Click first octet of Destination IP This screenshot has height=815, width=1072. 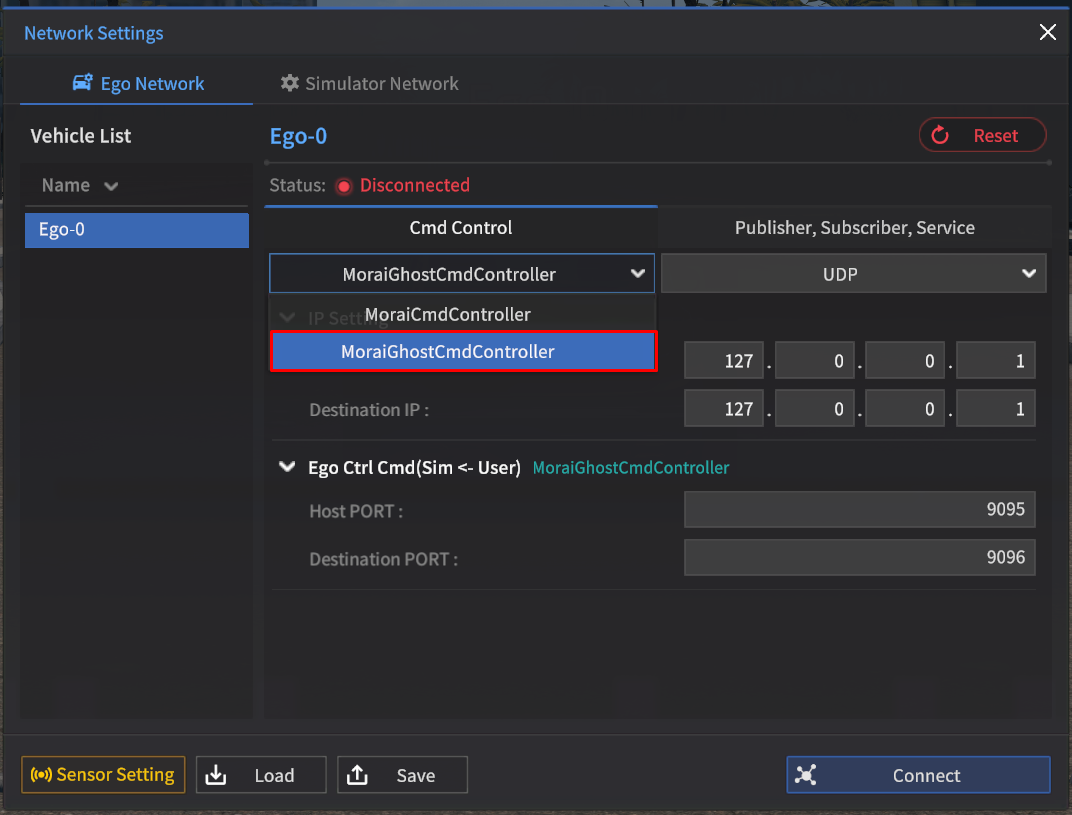pyautogui.click(x=724, y=409)
